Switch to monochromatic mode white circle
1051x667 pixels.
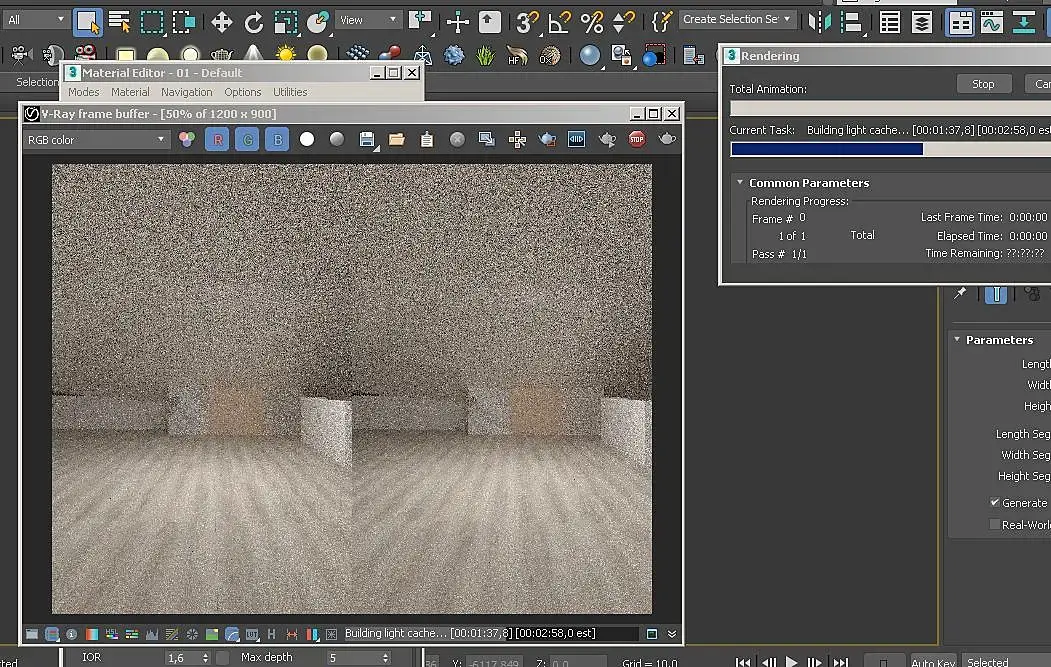coord(307,140)
